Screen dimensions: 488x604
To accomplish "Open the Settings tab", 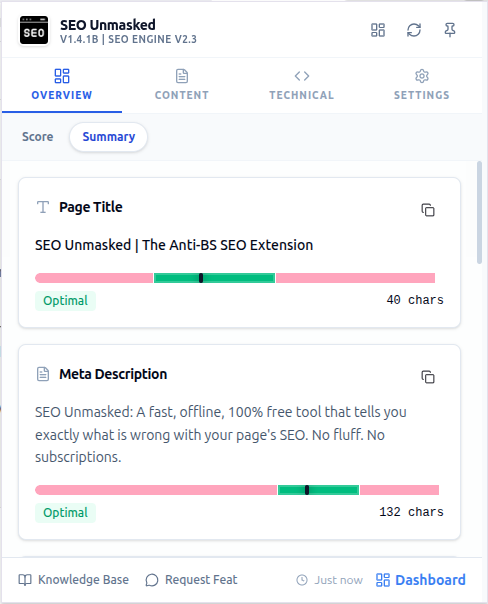I will [x=421, y=85].
